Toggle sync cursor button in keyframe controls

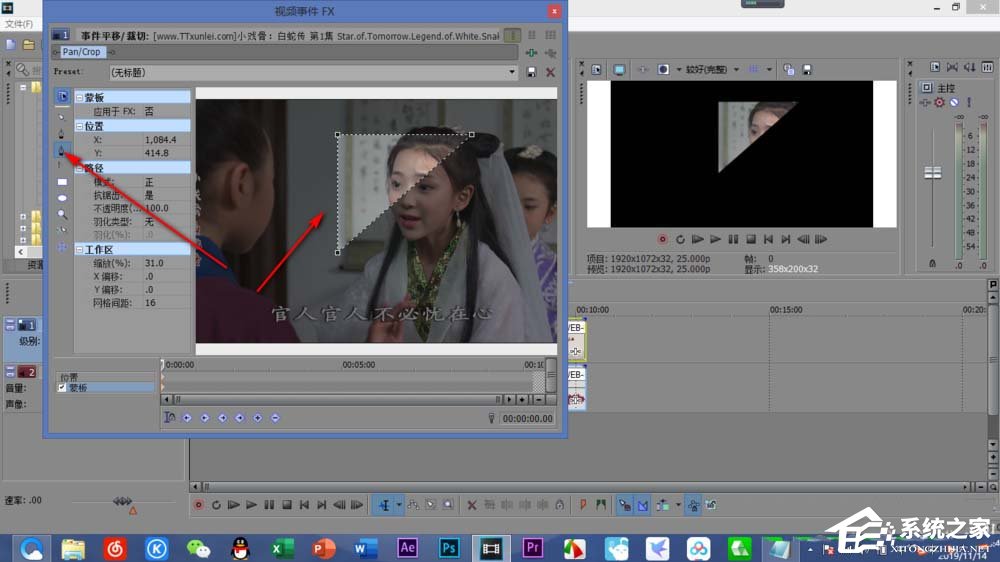coord(170,418)
